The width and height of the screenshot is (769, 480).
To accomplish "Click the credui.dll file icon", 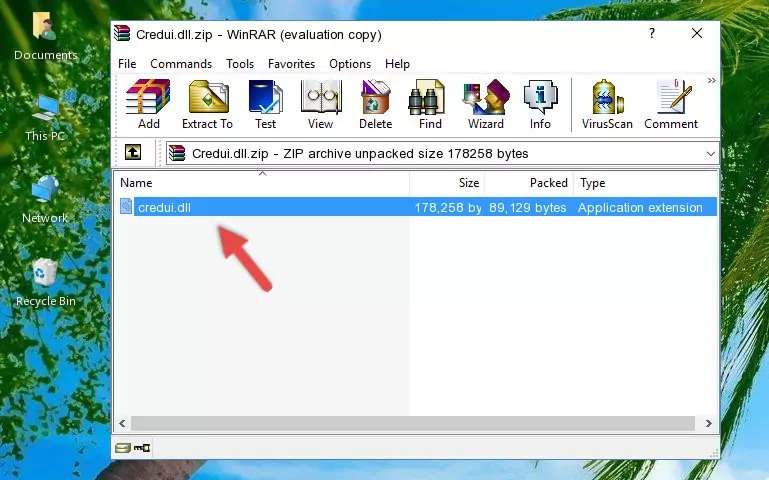I will click(126, 206).
